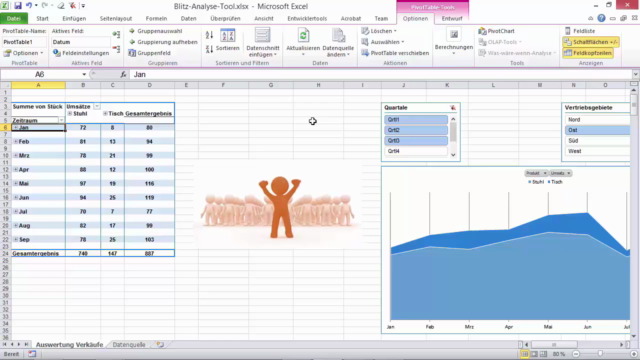Viewport: 640px width, 360px height.
Task: Sort descending with the Z-A icon
Action: 209,49
